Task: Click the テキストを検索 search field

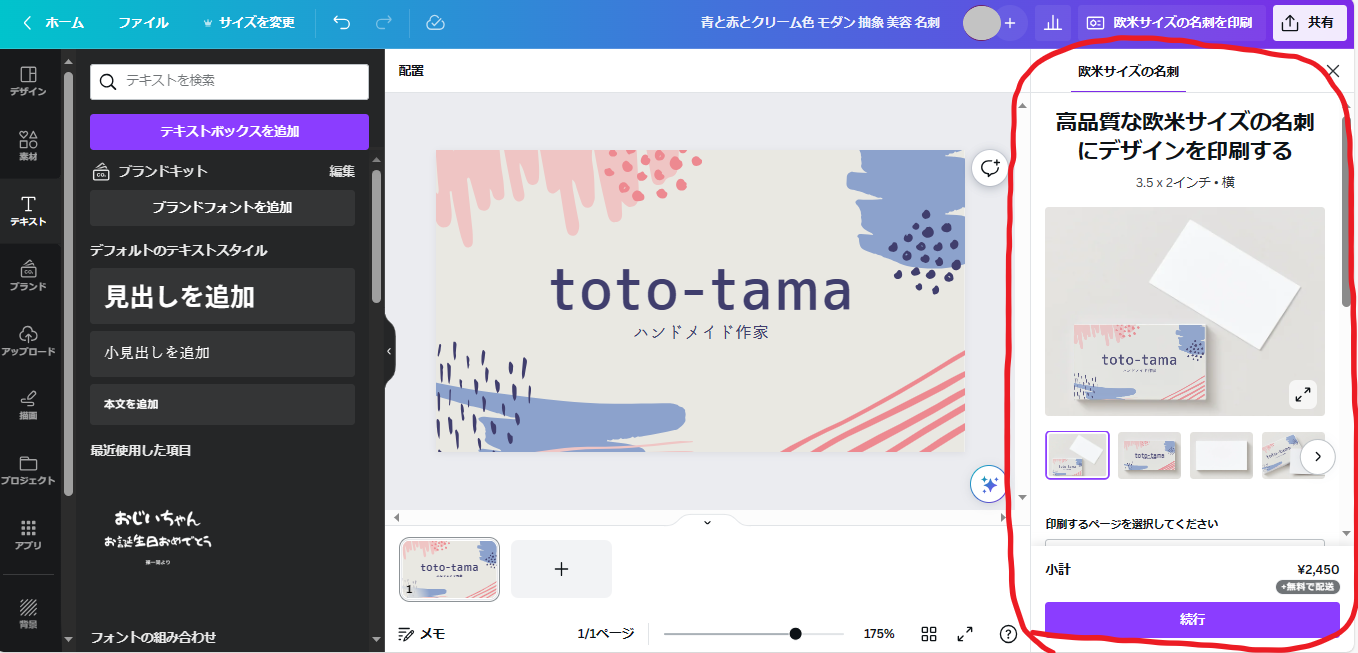Action: (229, 81)
